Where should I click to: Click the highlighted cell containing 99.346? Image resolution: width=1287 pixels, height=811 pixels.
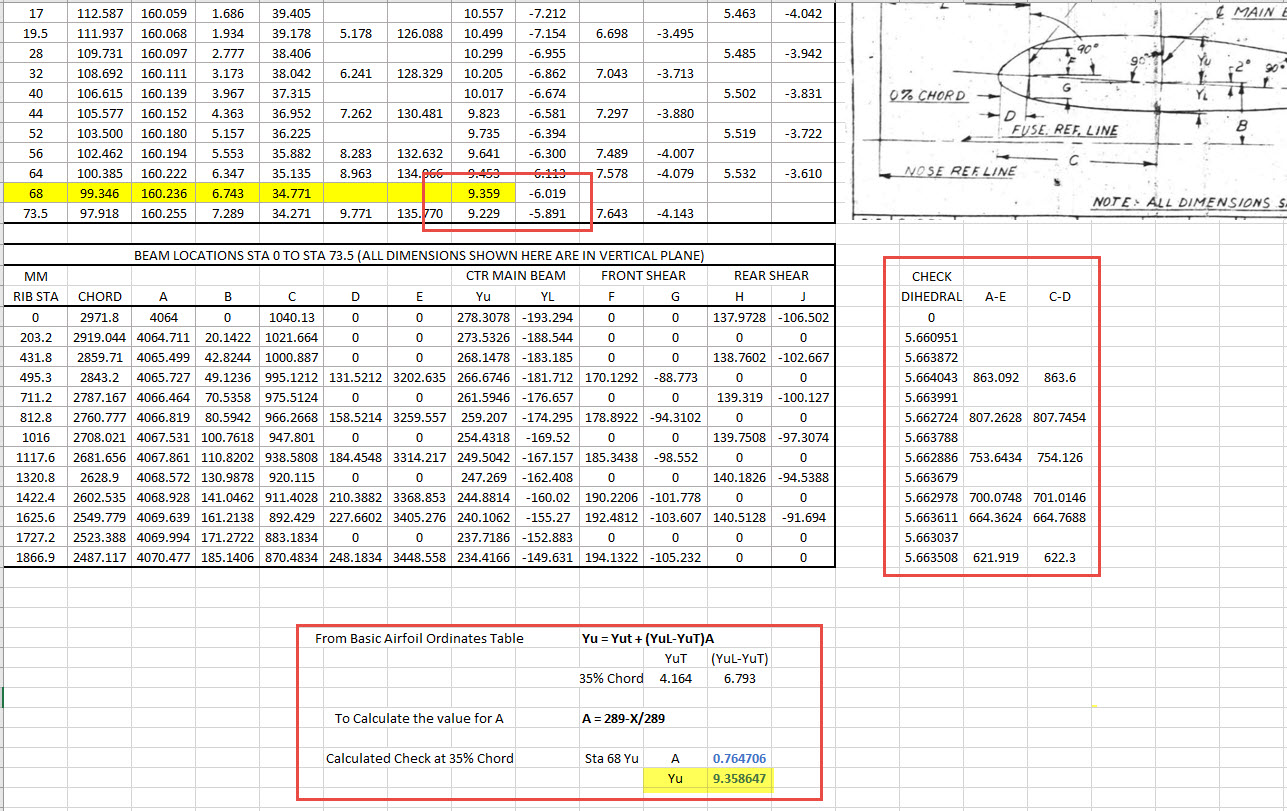[100, 193]
